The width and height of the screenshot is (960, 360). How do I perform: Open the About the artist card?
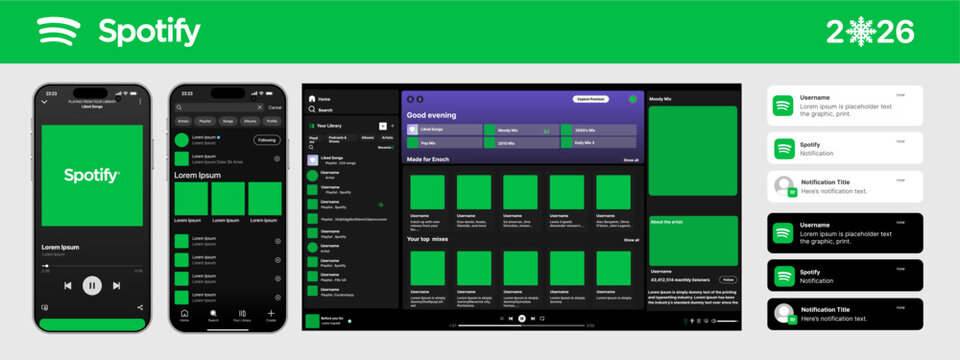[x=693, y=241]
